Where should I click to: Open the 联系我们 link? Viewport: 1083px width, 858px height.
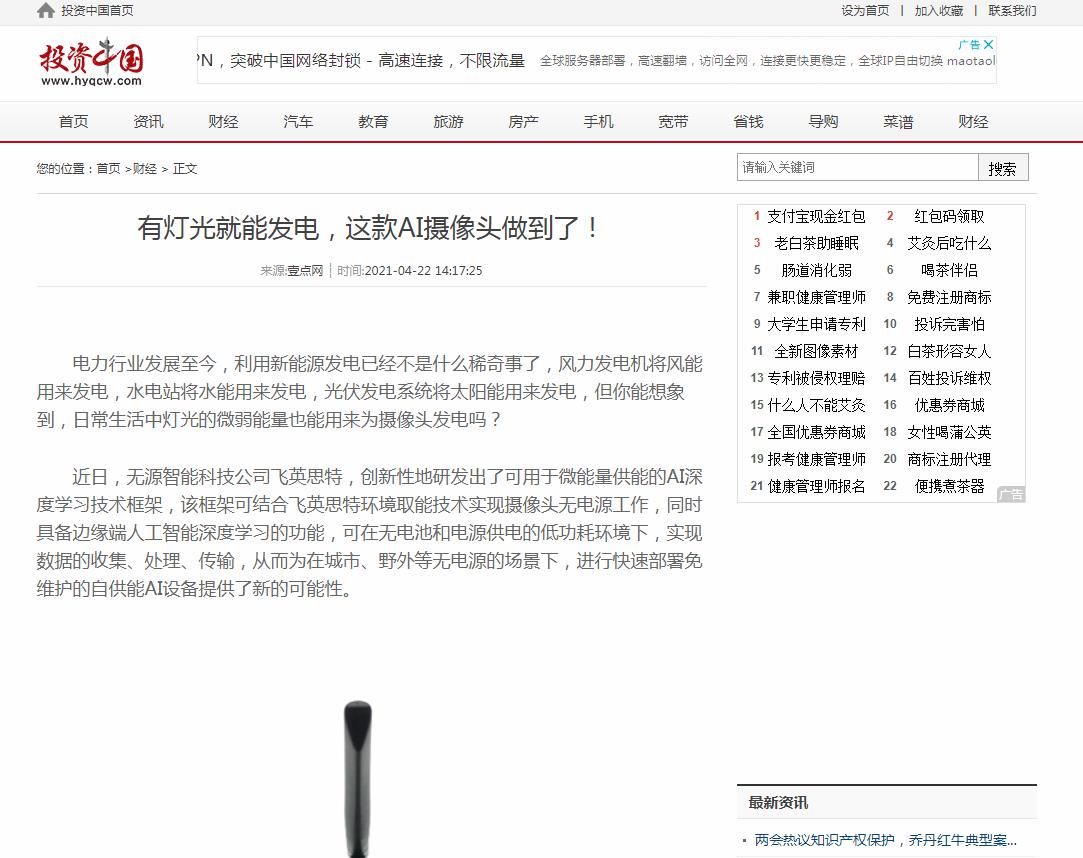click(x=1012, y=10)
